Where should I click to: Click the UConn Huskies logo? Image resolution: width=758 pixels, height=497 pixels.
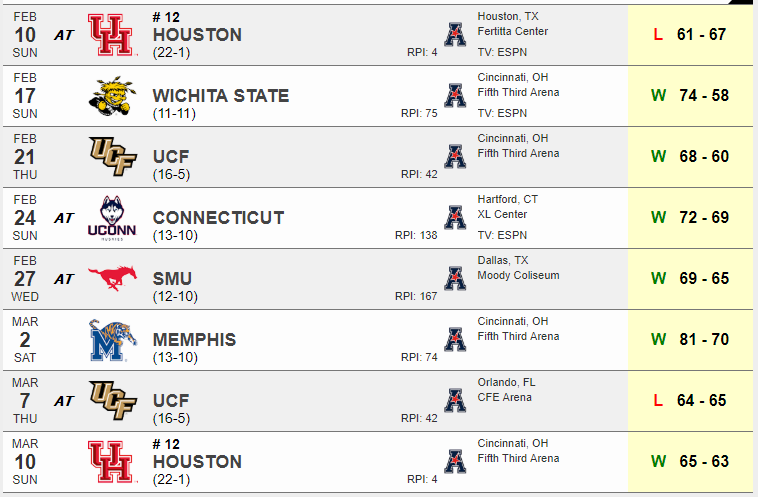[x=112, y=218]
